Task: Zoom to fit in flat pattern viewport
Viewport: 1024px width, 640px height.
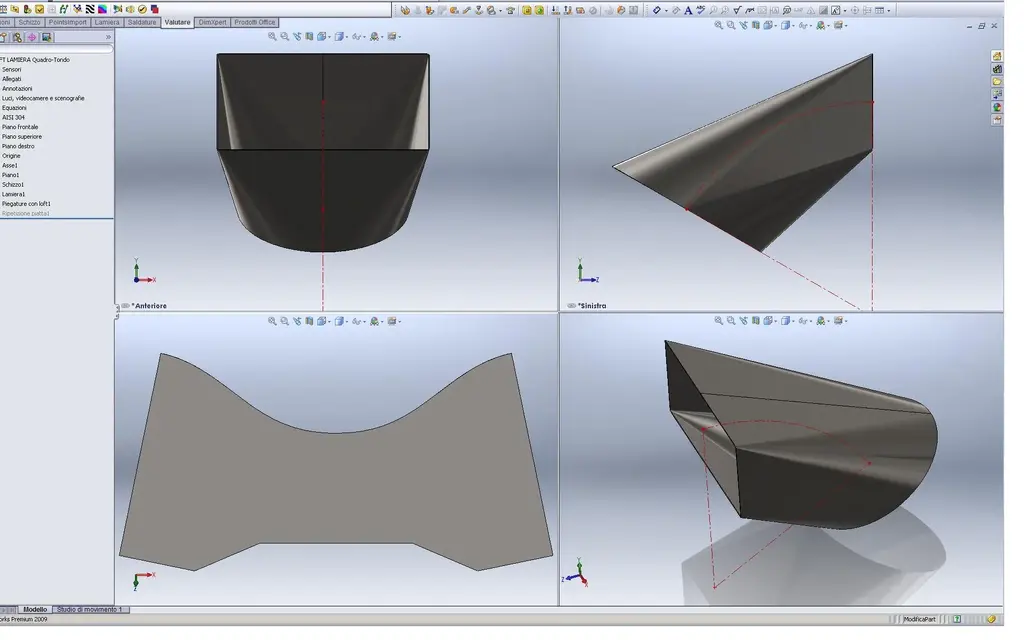Action: [272, 321]
